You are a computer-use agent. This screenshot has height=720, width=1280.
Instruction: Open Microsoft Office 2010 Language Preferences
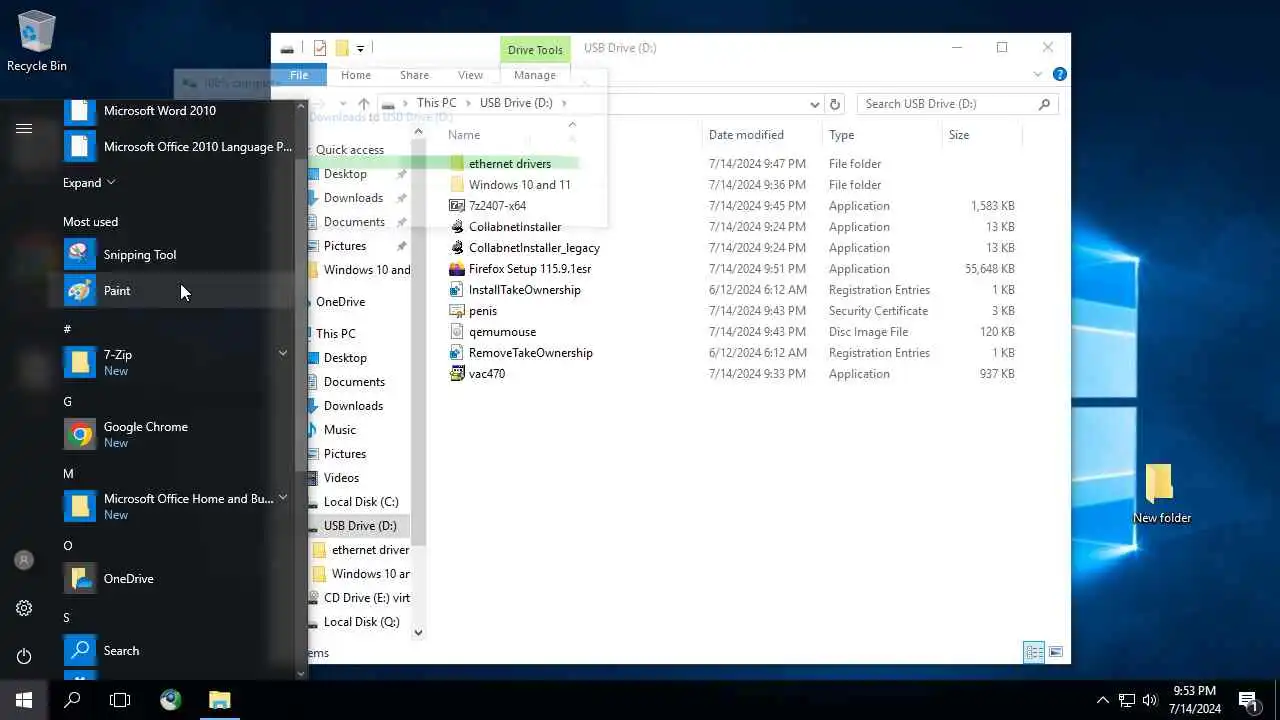click(x=178, y=147)
